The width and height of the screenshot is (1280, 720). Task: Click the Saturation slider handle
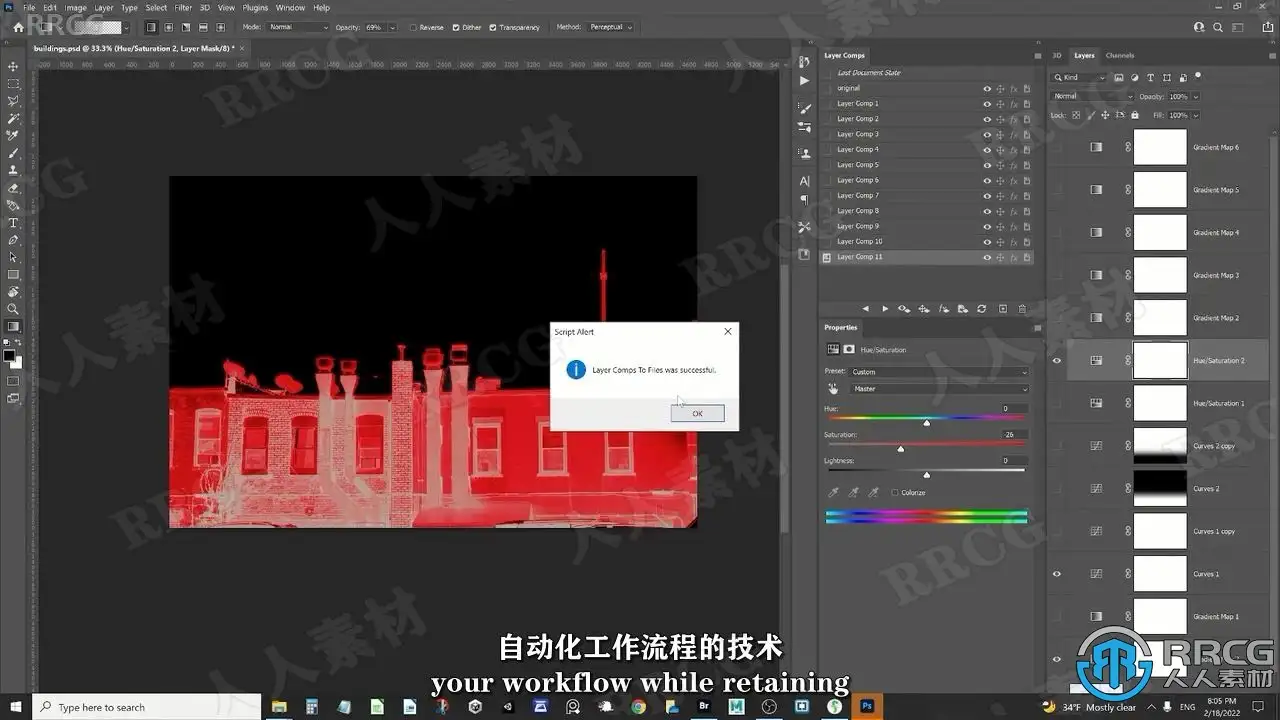(x=901, y=449)
